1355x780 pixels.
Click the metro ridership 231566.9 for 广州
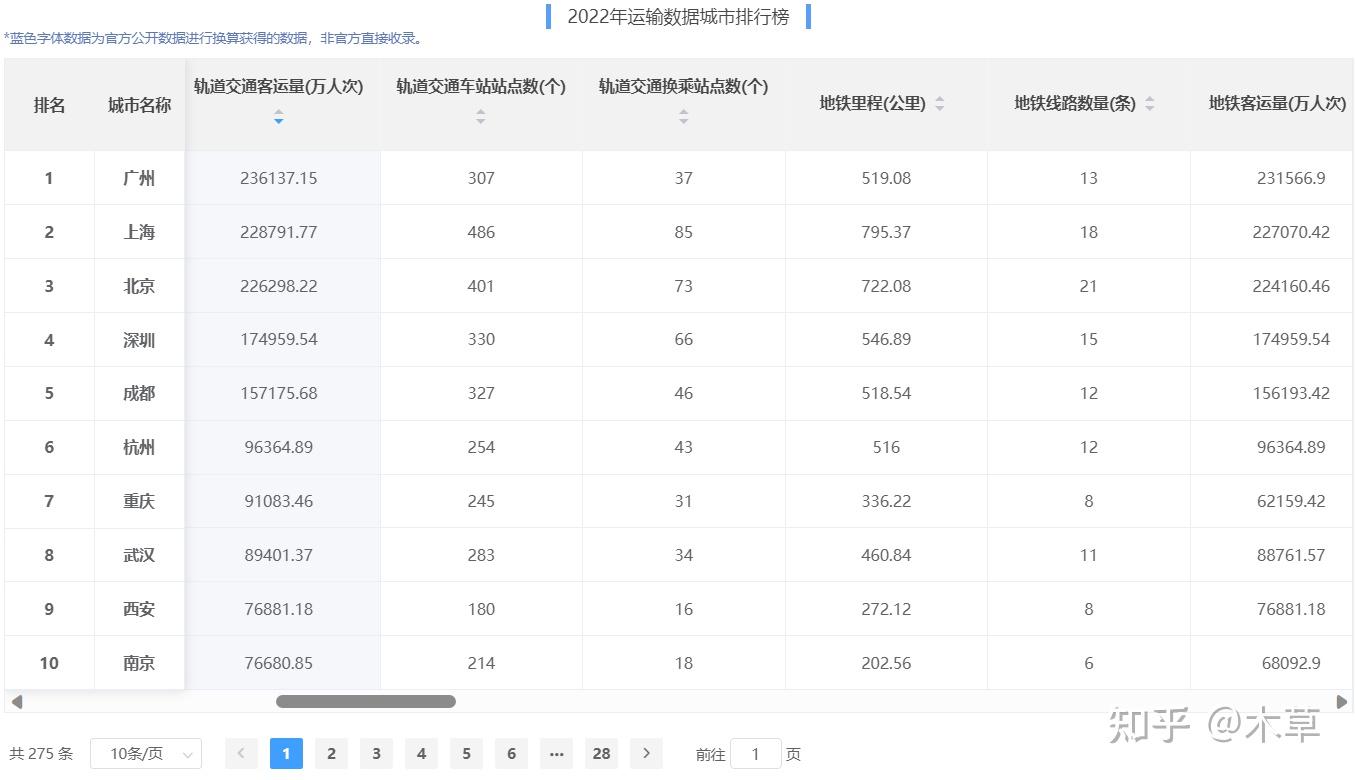coord(1291,178)
